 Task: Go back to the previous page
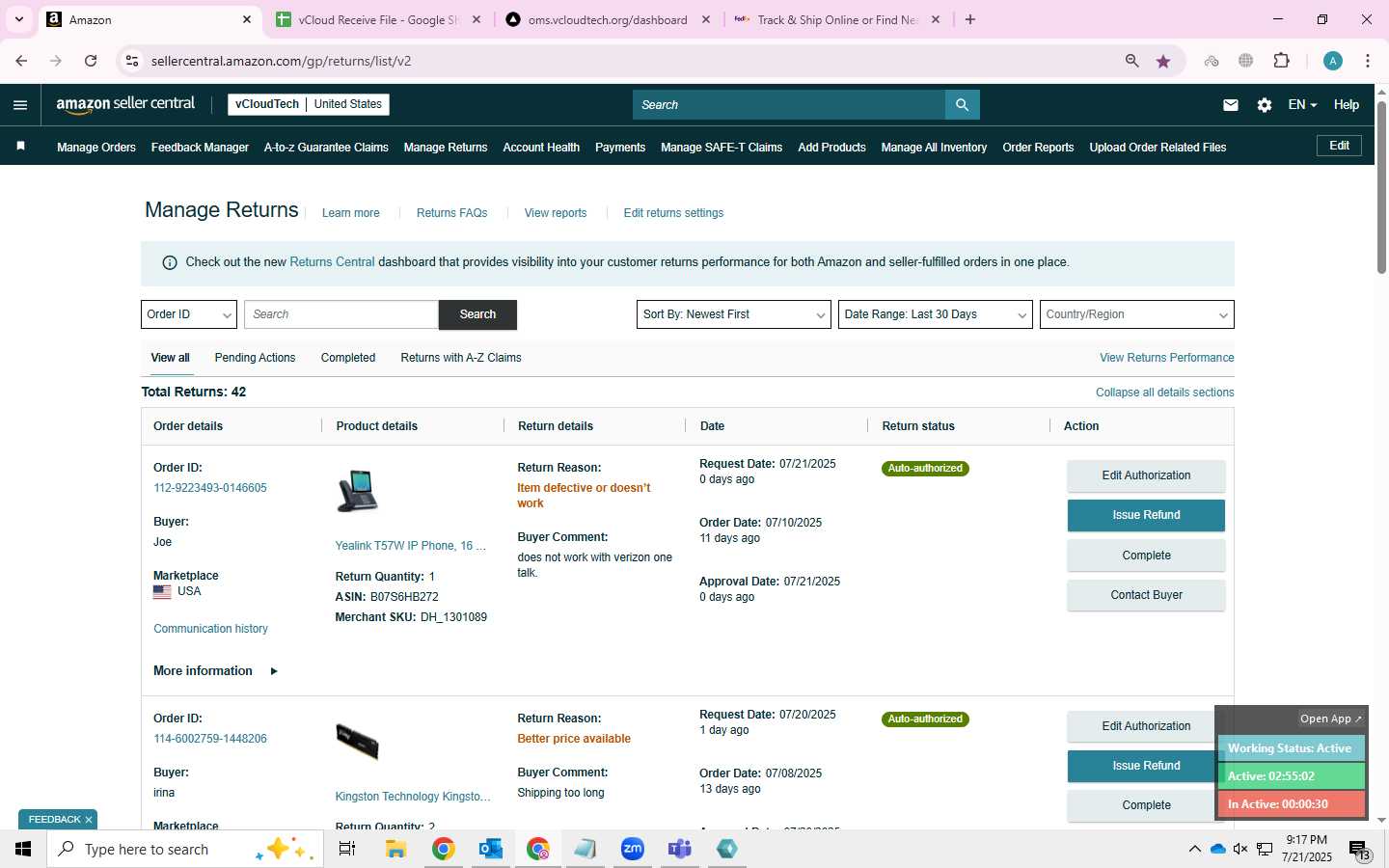(x=21, y=61)
